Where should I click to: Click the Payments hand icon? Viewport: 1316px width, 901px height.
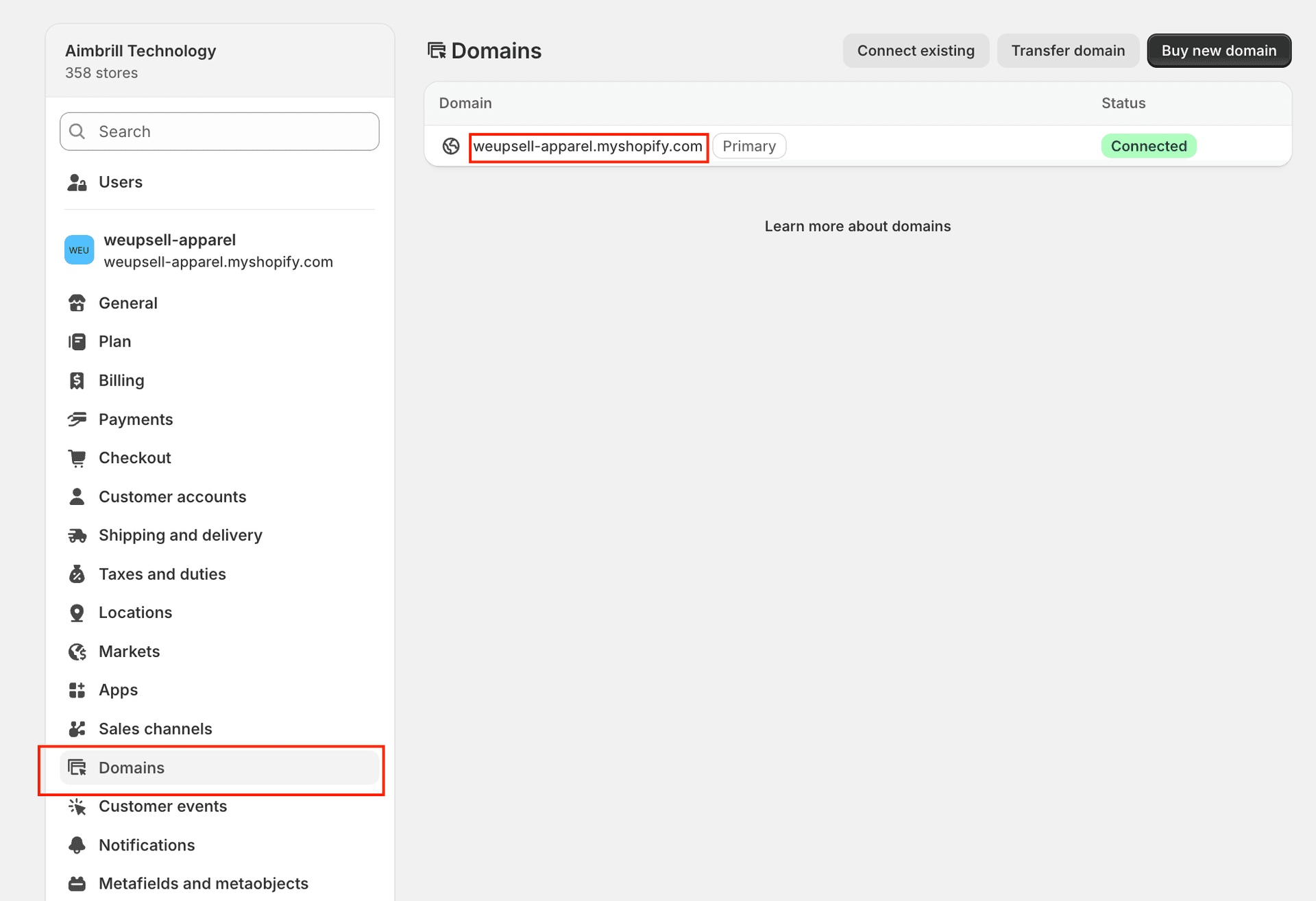pos(77,419)
